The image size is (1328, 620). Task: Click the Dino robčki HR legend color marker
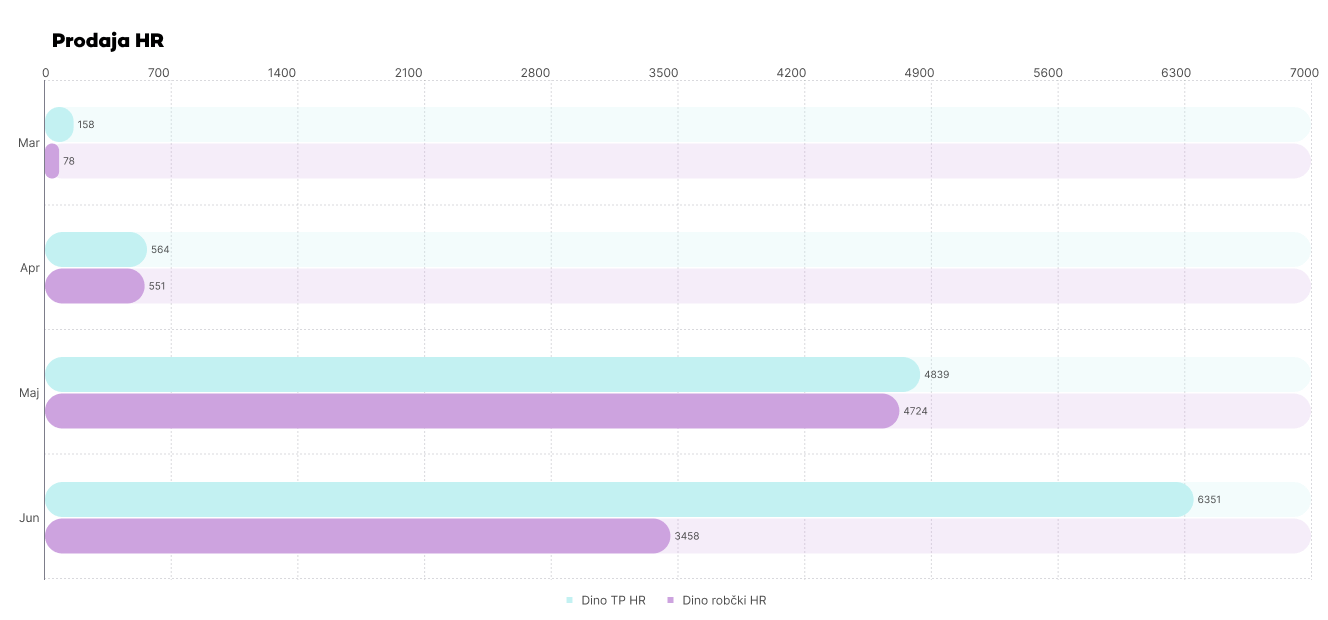pyautogui.click(x=670, y=600)
